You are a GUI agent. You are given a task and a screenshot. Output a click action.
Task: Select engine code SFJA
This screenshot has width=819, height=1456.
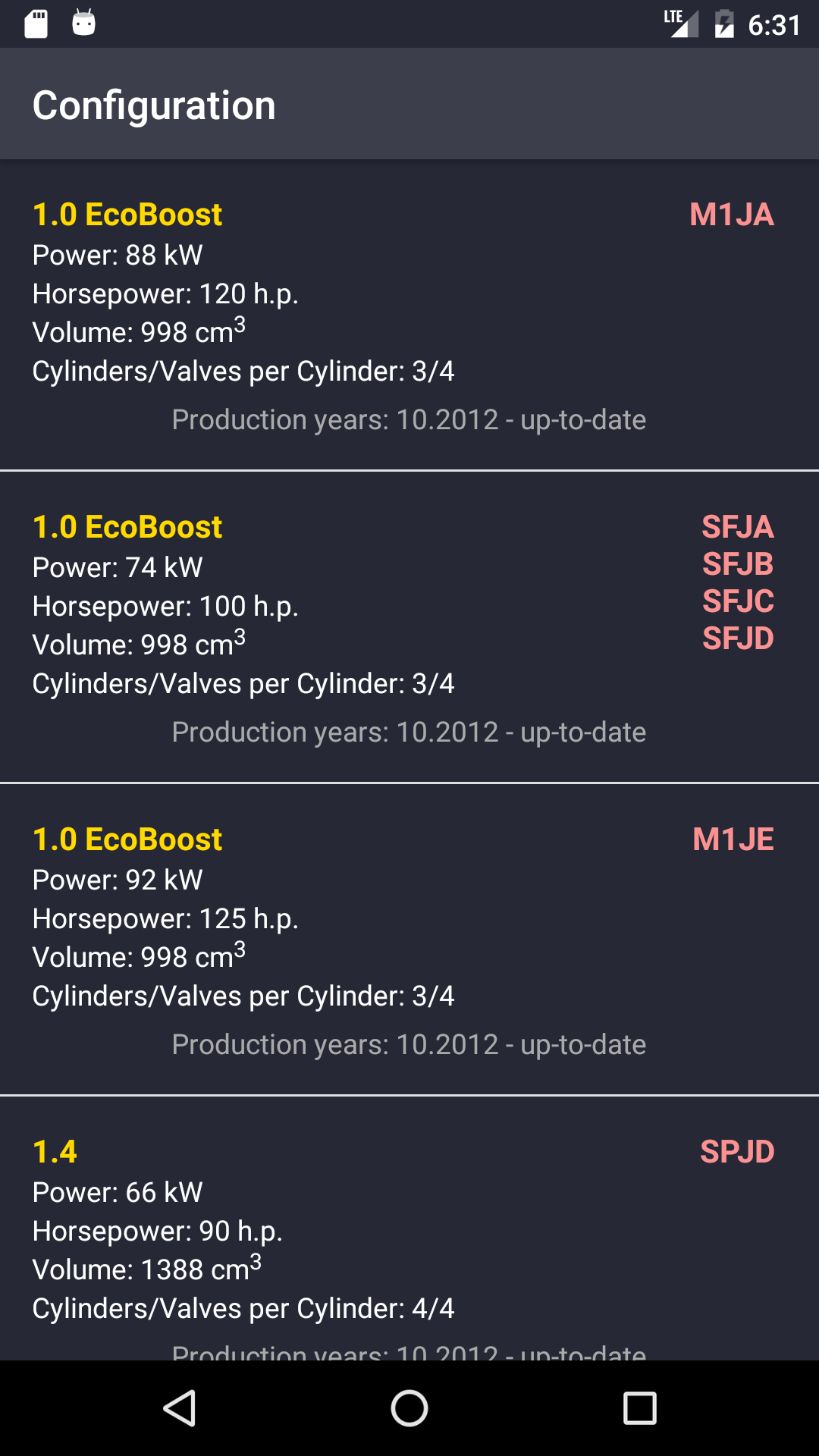(x=738, y=527)
